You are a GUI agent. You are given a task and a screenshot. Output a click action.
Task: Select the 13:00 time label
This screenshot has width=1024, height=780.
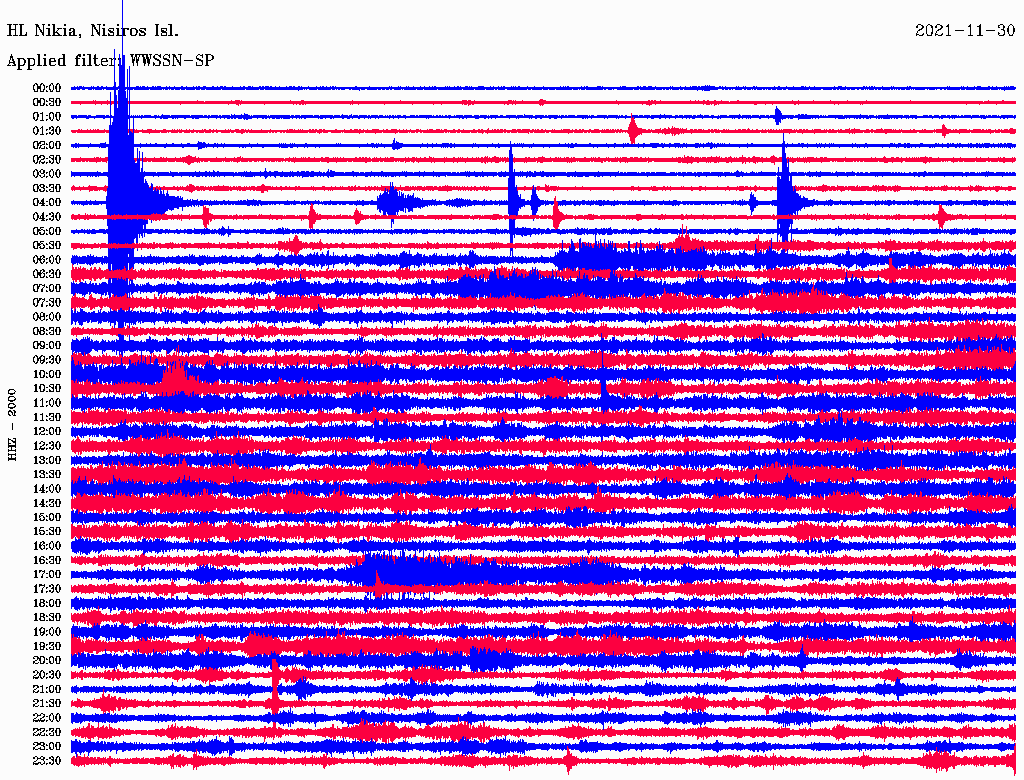[x=47, y=460]
